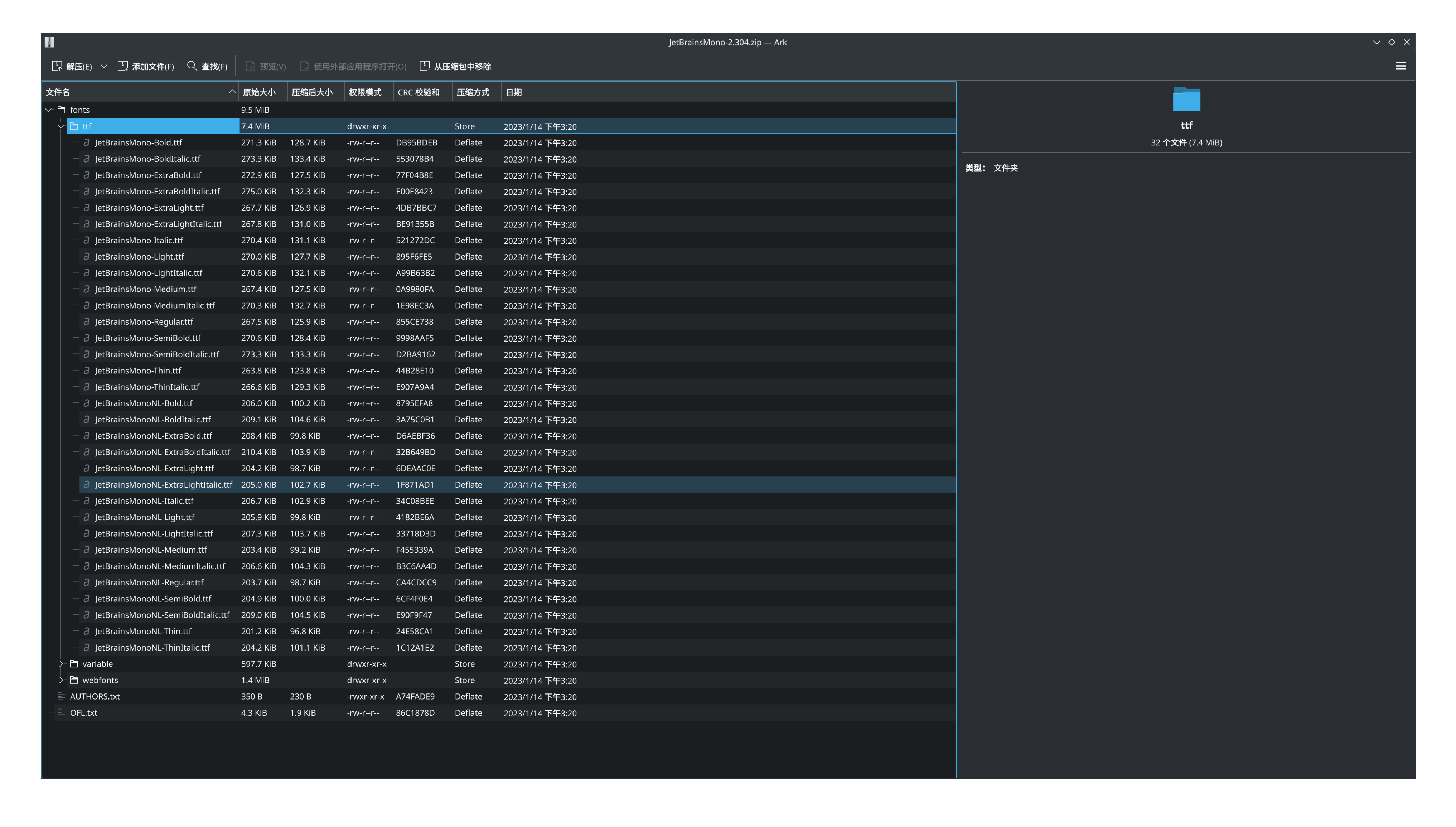Image resolution: width=1456 pixels, height=827 pixels.
Task: Sort by CRC 校验和 column header
Action: coord(422,92)
